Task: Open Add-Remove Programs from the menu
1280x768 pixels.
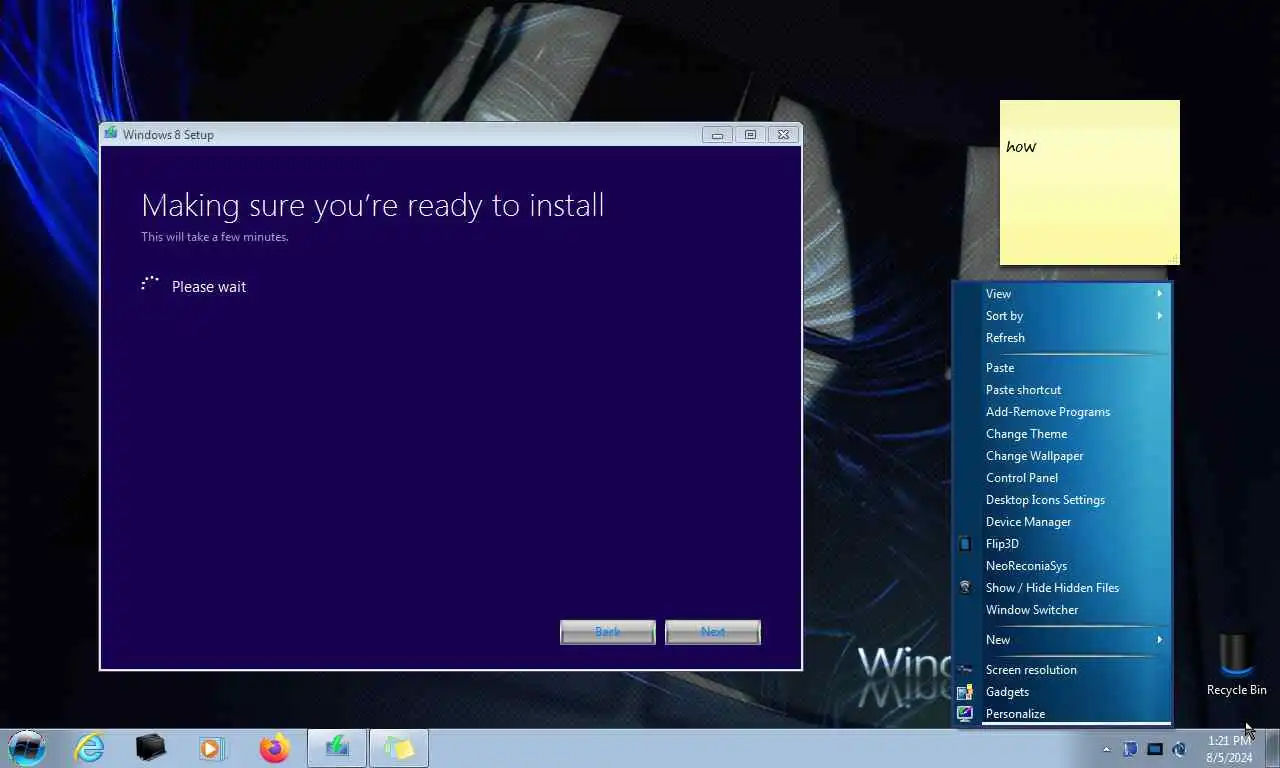Action: point(1061,412)
